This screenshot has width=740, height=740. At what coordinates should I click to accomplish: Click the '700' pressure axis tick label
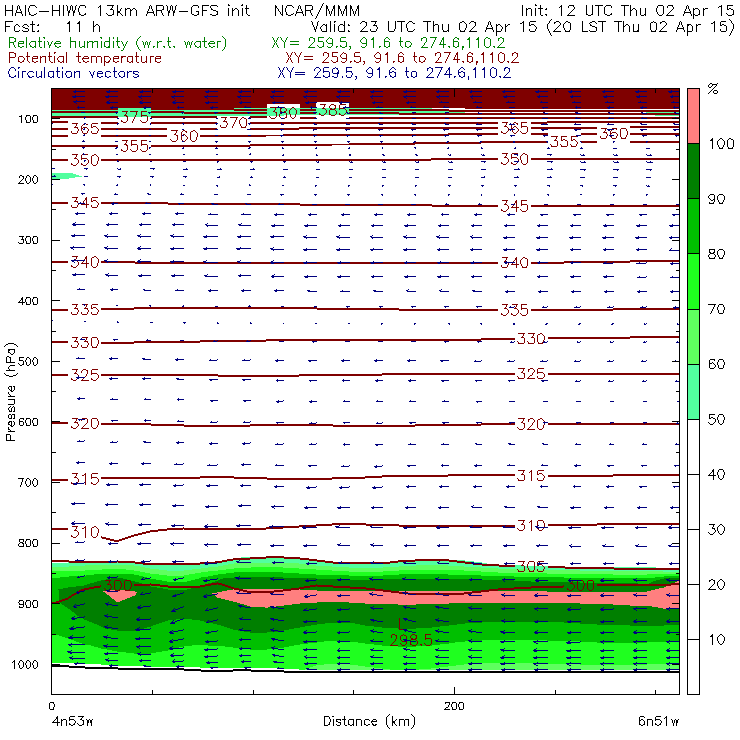(28, 482)
